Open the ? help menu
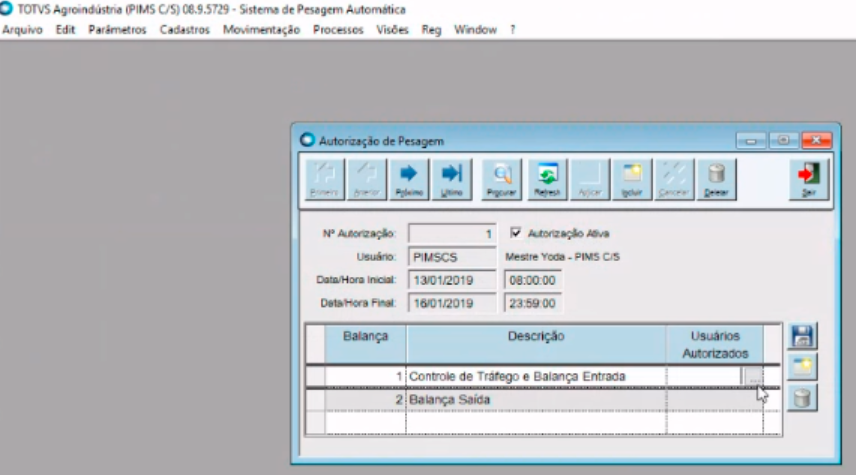856x475 pixels. [513, 30]
